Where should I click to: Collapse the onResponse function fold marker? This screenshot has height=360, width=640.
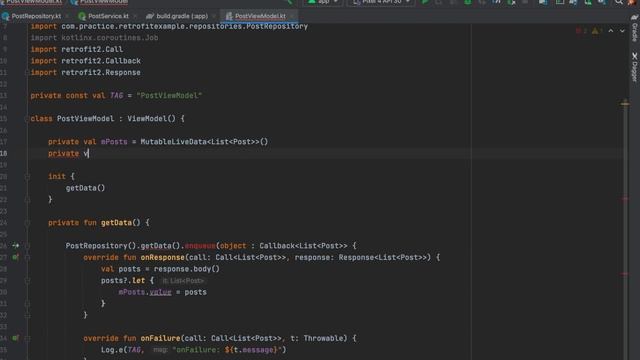pyautogui.click(x=27, y=258)
